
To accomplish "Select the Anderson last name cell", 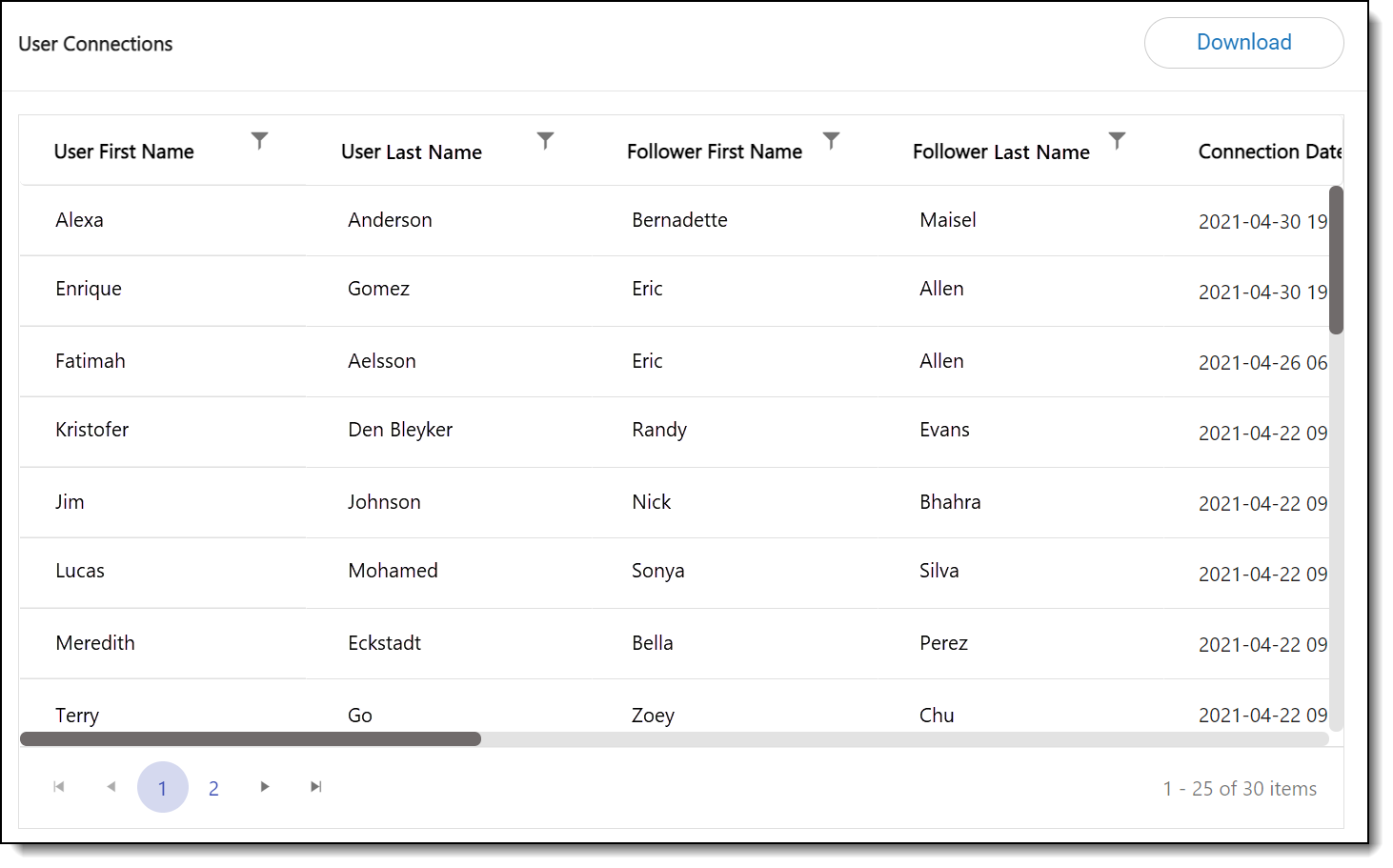I will 390,220.
